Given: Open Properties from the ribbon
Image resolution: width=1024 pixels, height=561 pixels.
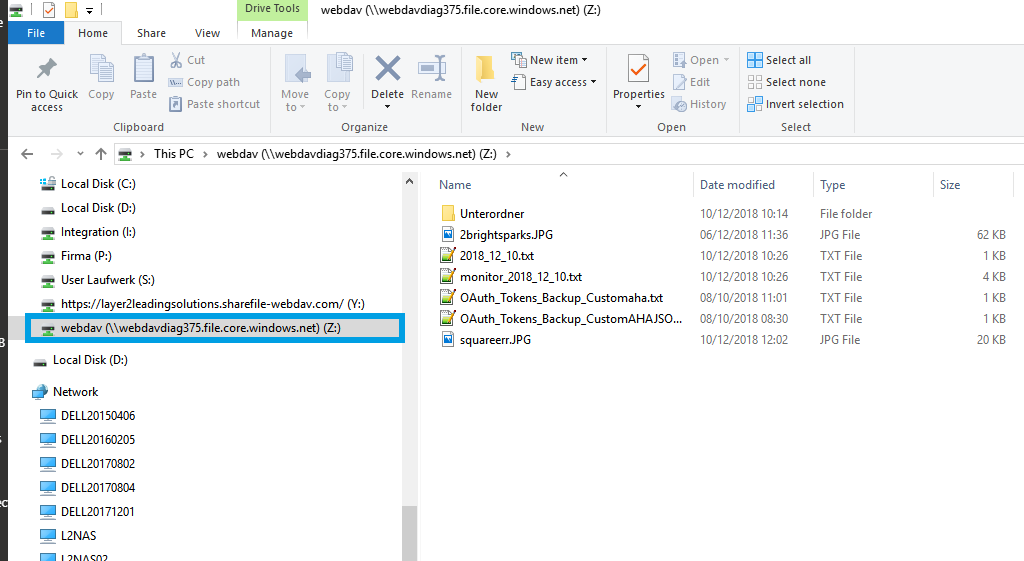Looking at the screenshot, I should pos(638,70).
